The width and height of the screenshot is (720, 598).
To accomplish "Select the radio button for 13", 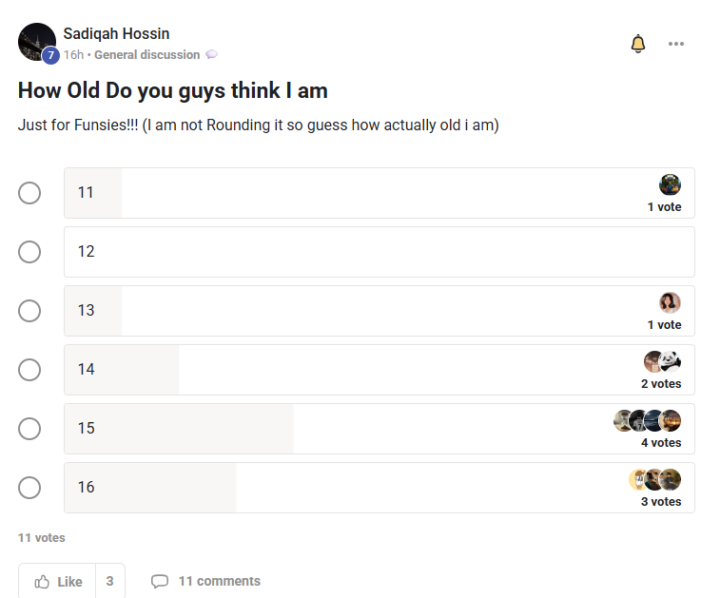I will click(x=29, y=311).
